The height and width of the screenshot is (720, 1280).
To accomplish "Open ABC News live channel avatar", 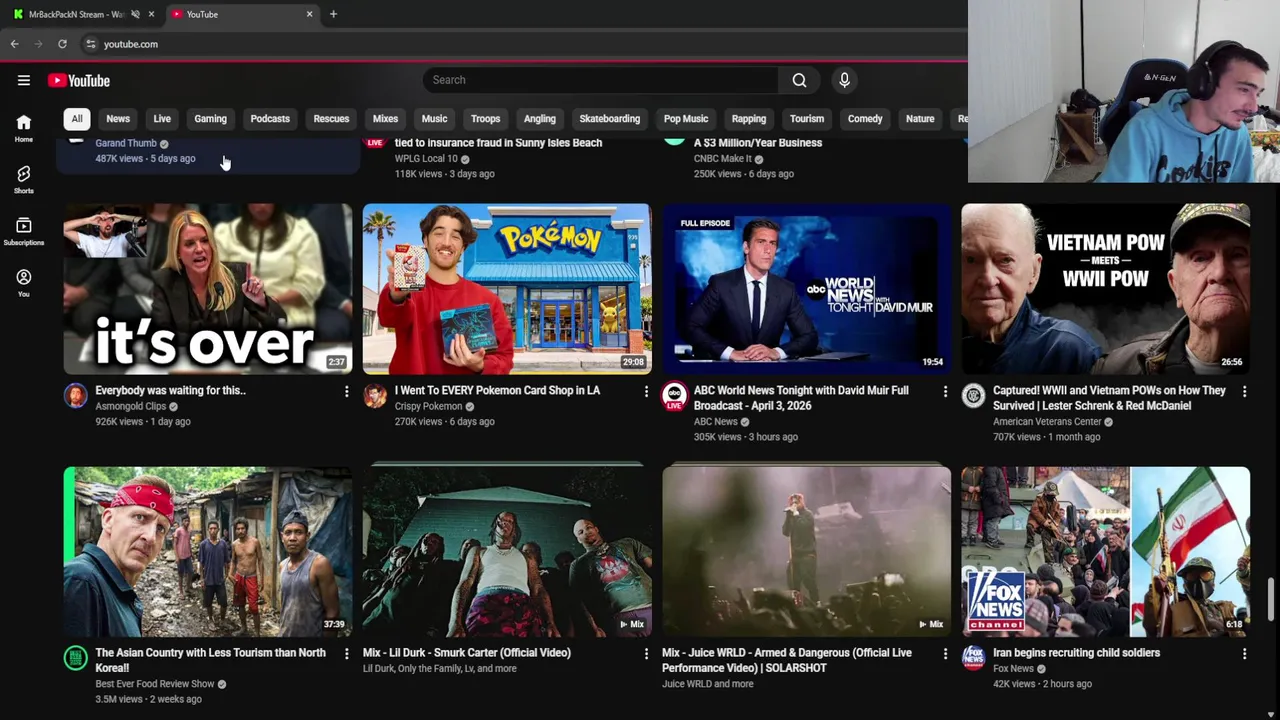I will (x=674, y=396).
